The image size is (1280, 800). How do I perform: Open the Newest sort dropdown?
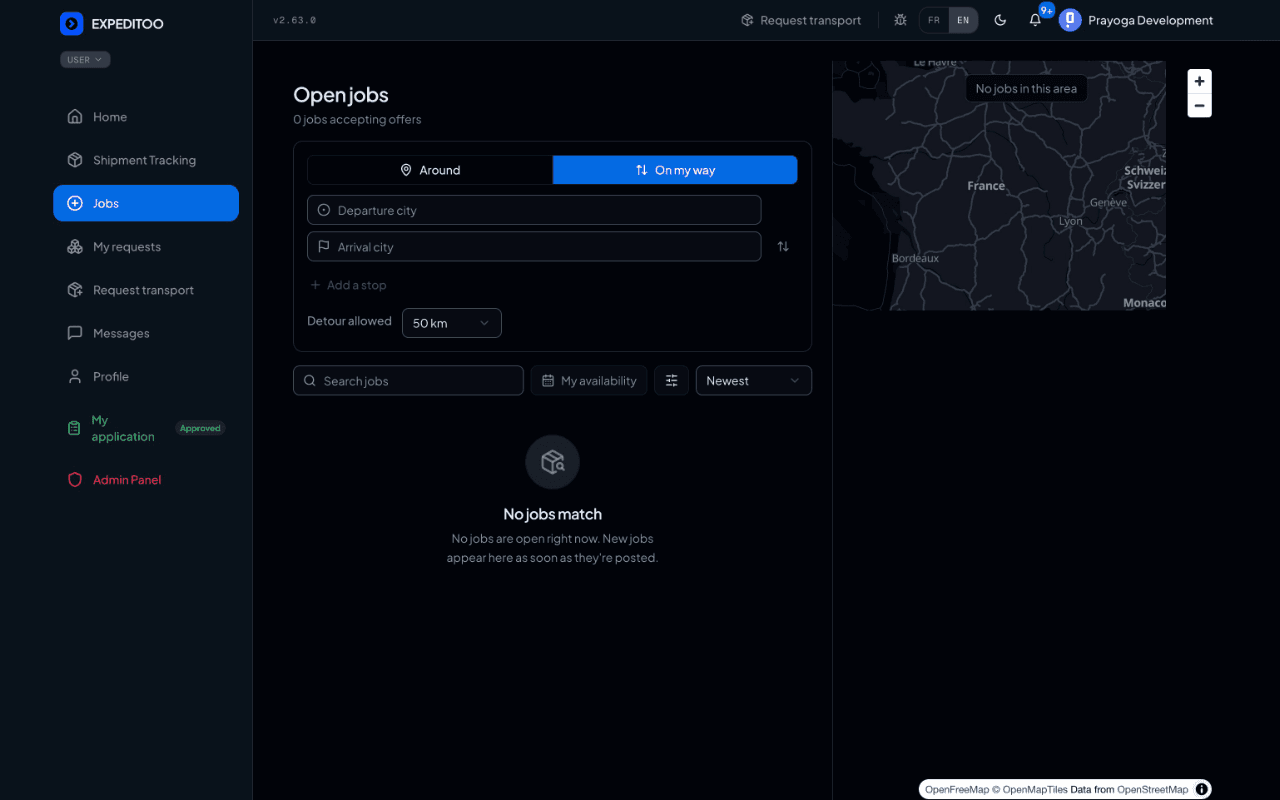754,381
